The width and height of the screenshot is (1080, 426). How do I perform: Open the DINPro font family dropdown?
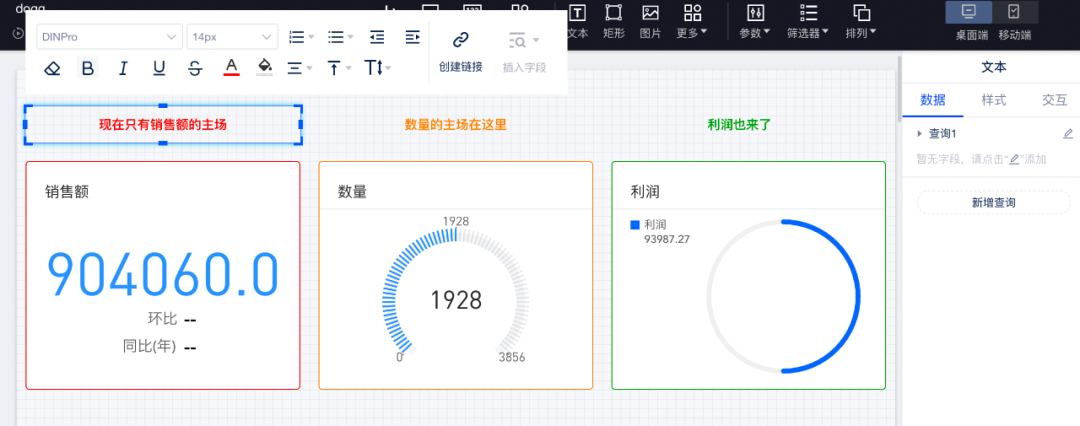click(x=109, y=37)
